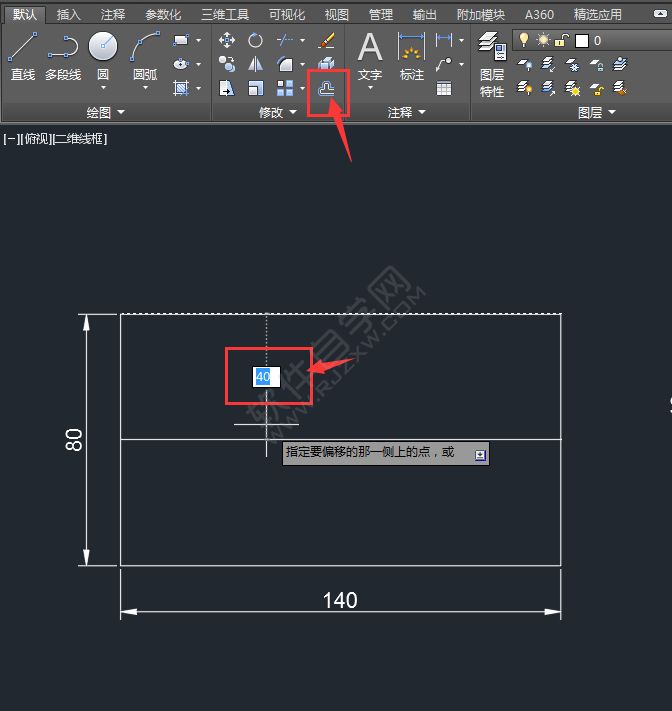Click Thaw All Layers icon
The width and height of the screenshot is (672, 711).
tap(572, 88)
